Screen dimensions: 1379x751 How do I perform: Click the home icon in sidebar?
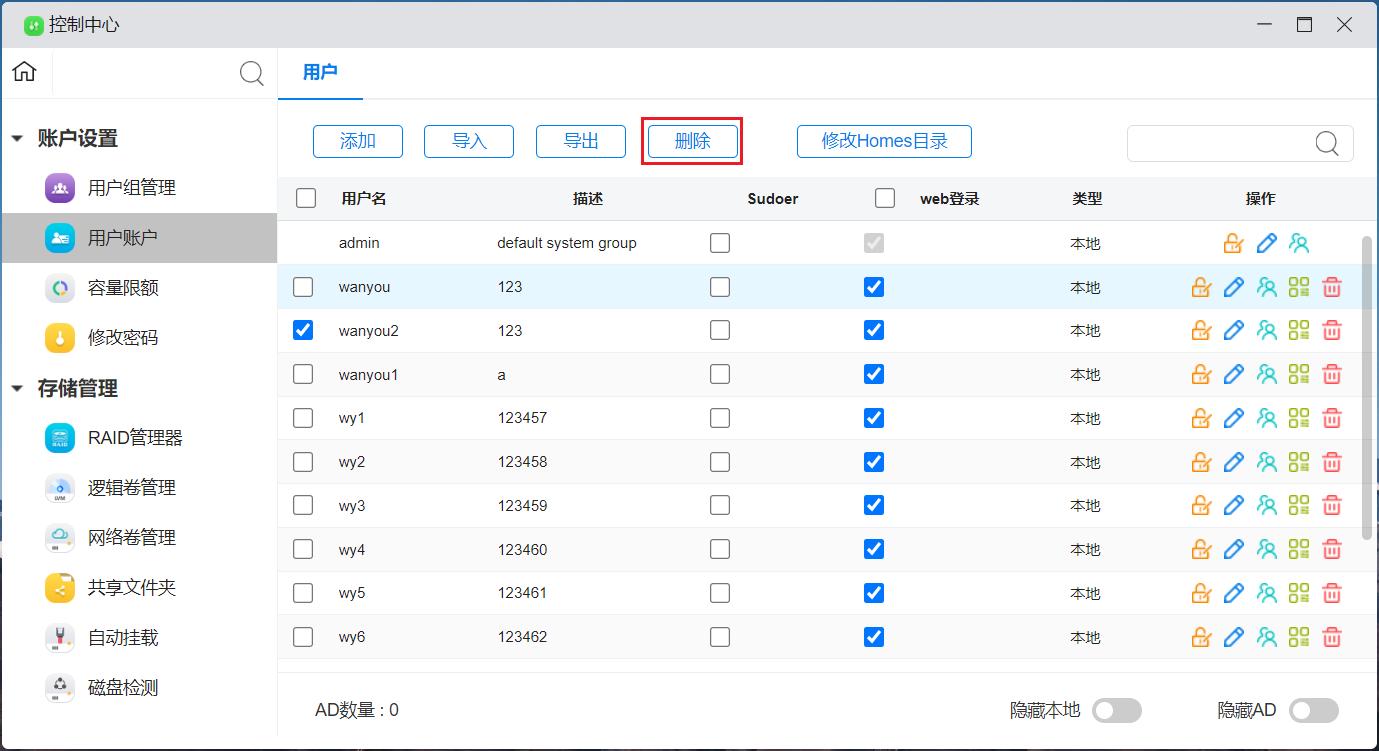(x=24, y=72)
